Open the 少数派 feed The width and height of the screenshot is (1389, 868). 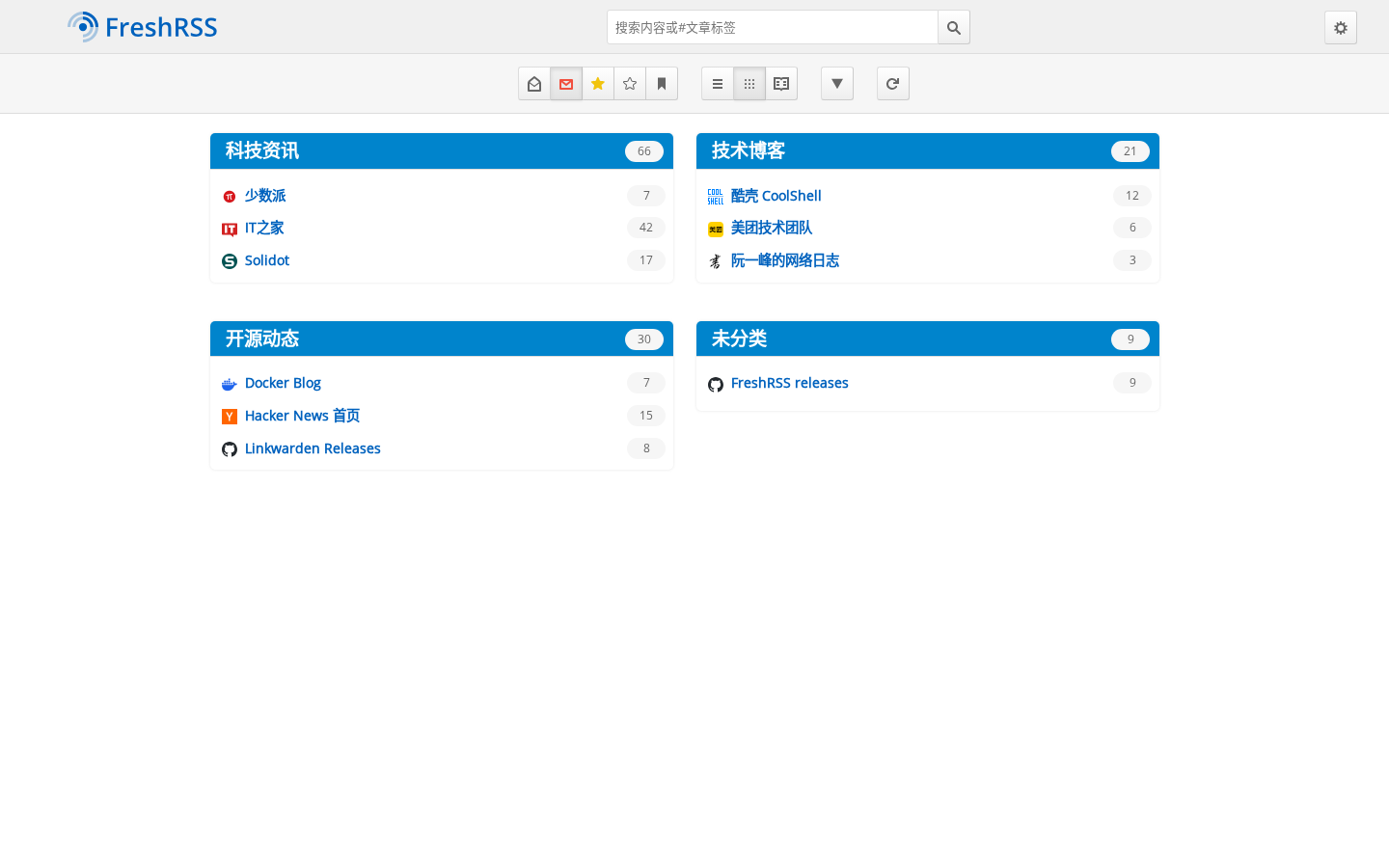coord(265,196)
